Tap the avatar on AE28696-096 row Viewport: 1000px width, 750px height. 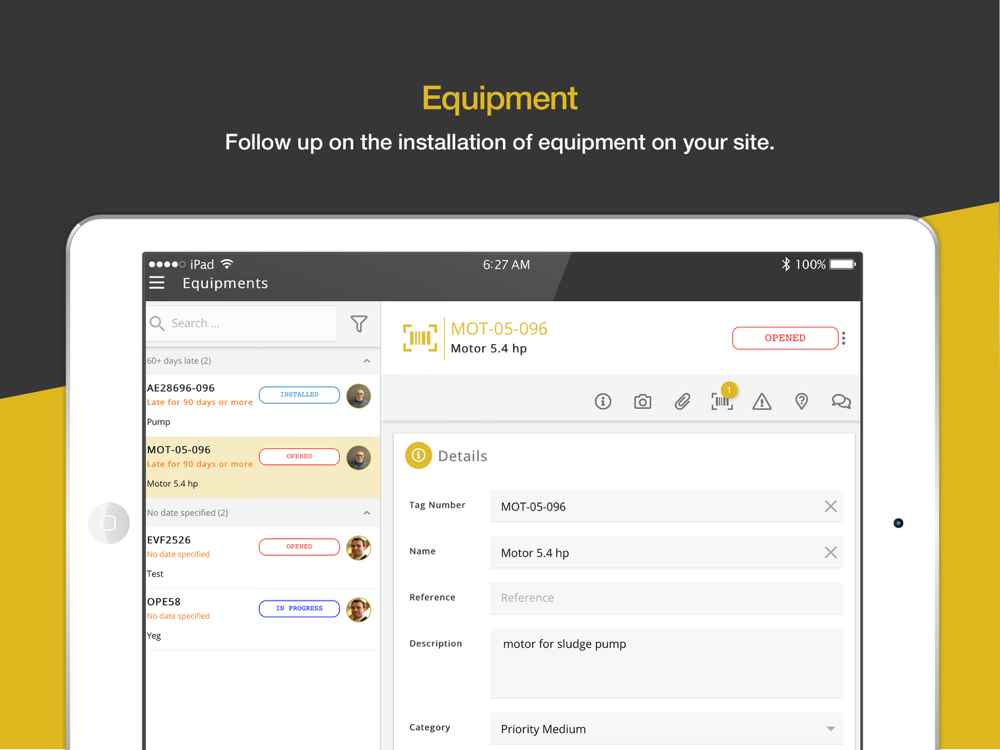pos(358,396)
